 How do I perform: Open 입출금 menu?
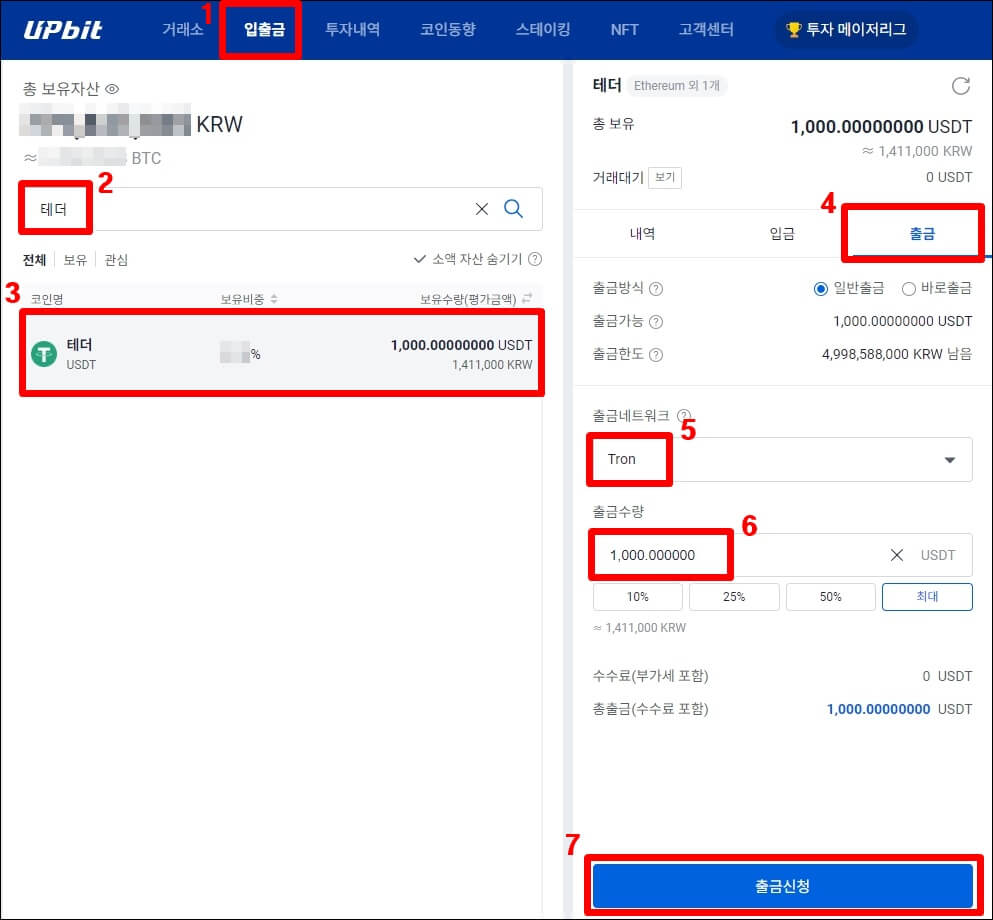click(x=264, y=30)
